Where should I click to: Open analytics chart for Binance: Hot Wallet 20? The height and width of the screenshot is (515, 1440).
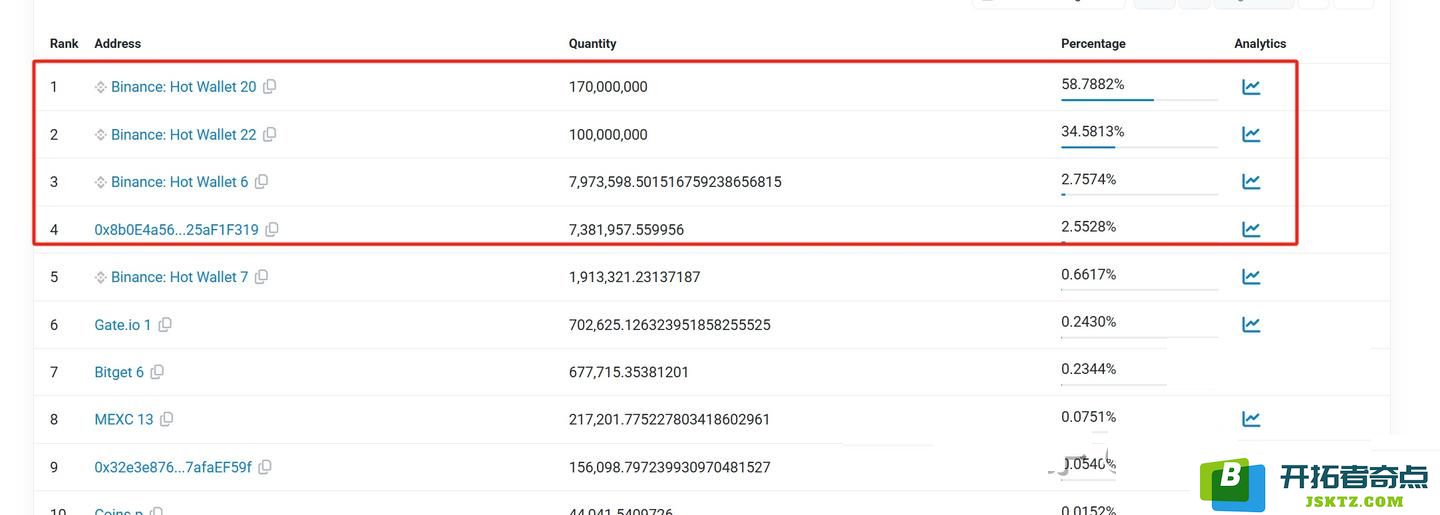point(1251,87)
